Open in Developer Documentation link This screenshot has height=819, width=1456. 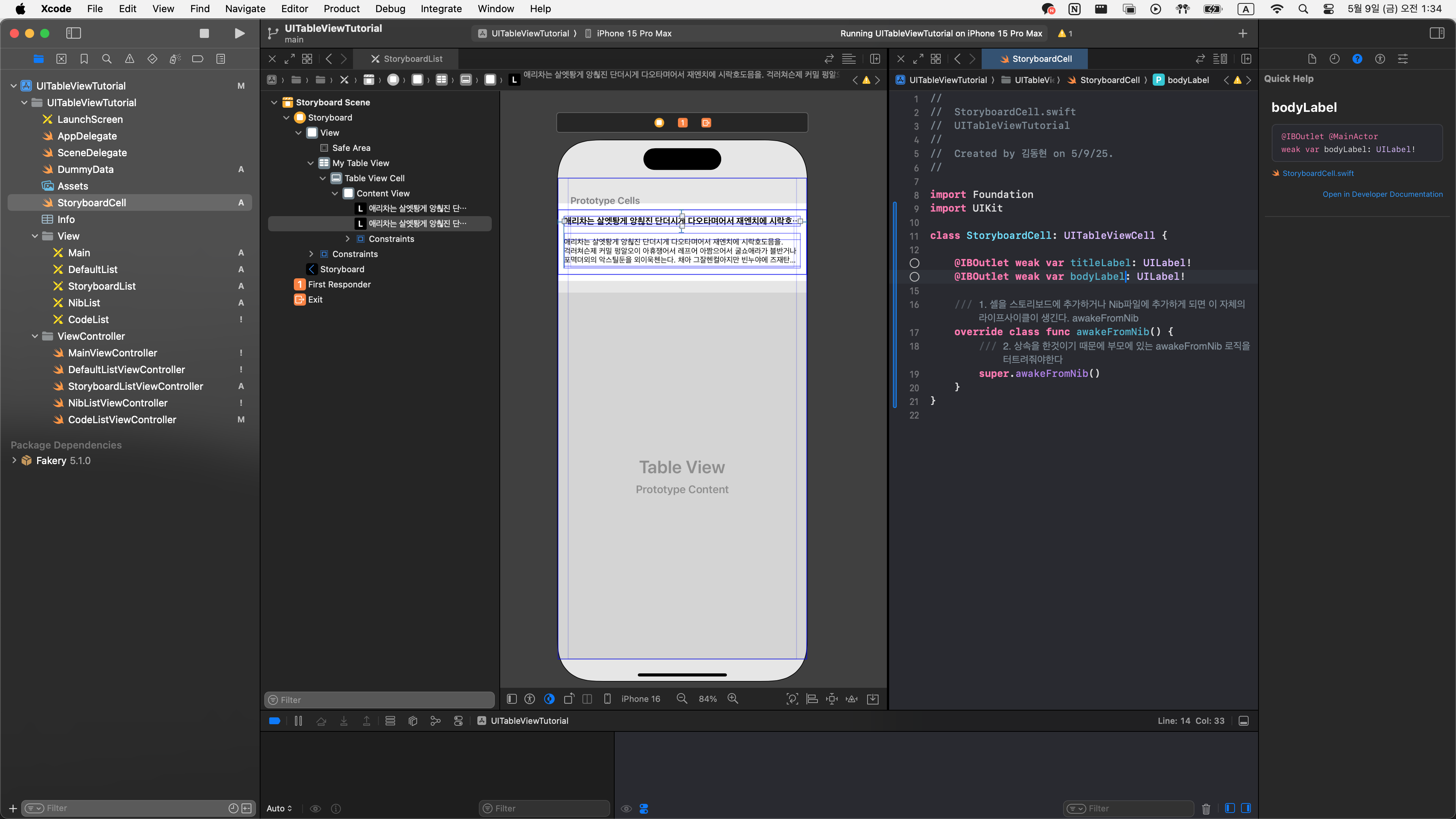coord(1382,194)
